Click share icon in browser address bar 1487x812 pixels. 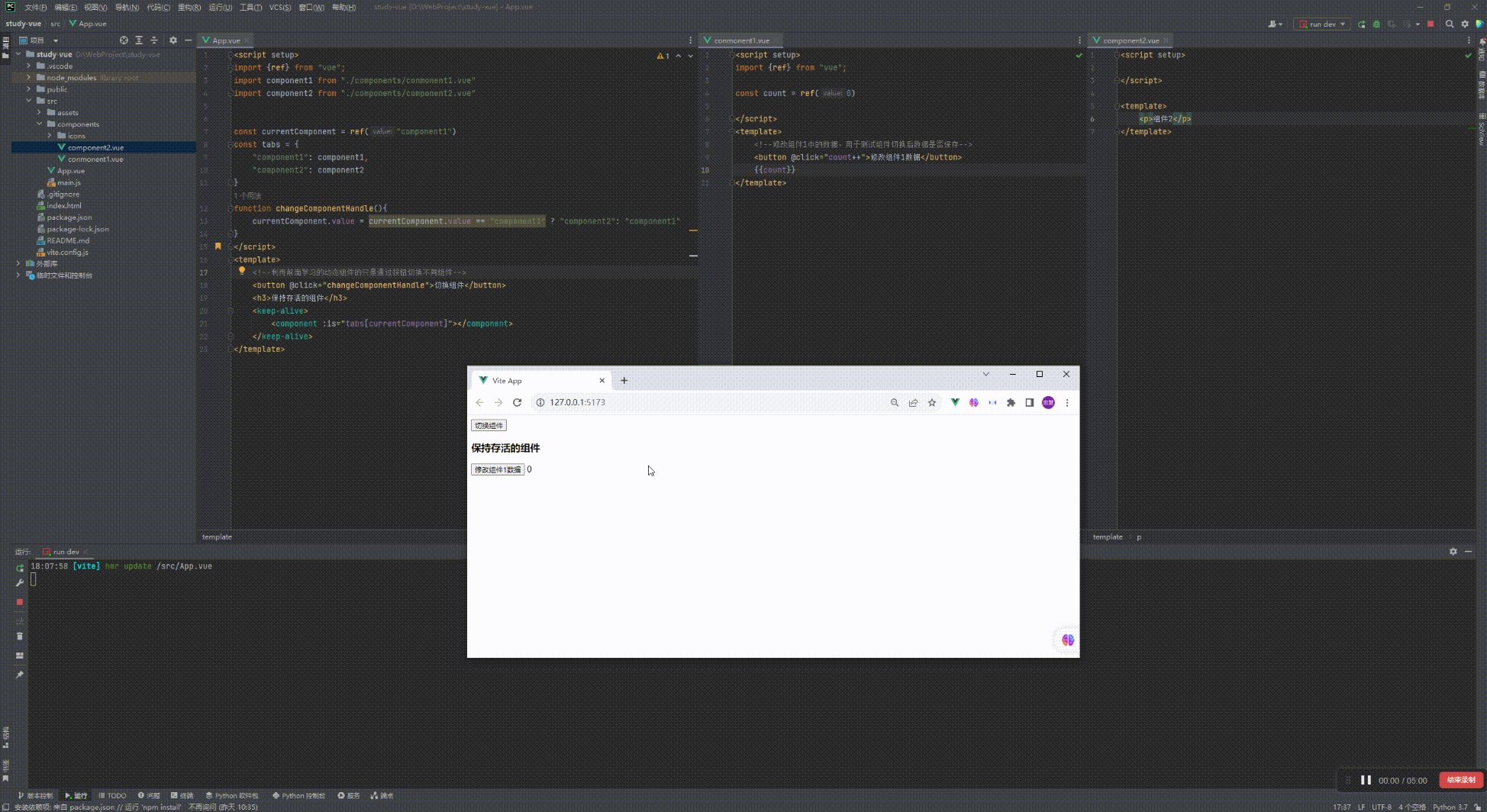pyautogui.click(x=913, y=402)
